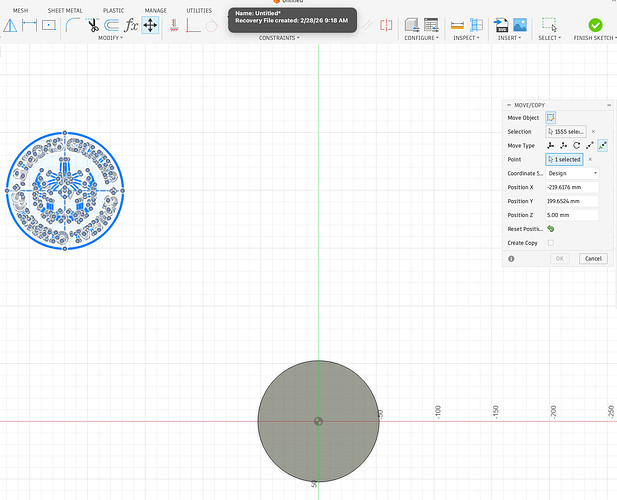
Task: Choose Translate move type icon
Action: pyautogui.click(x=563, y=146)
